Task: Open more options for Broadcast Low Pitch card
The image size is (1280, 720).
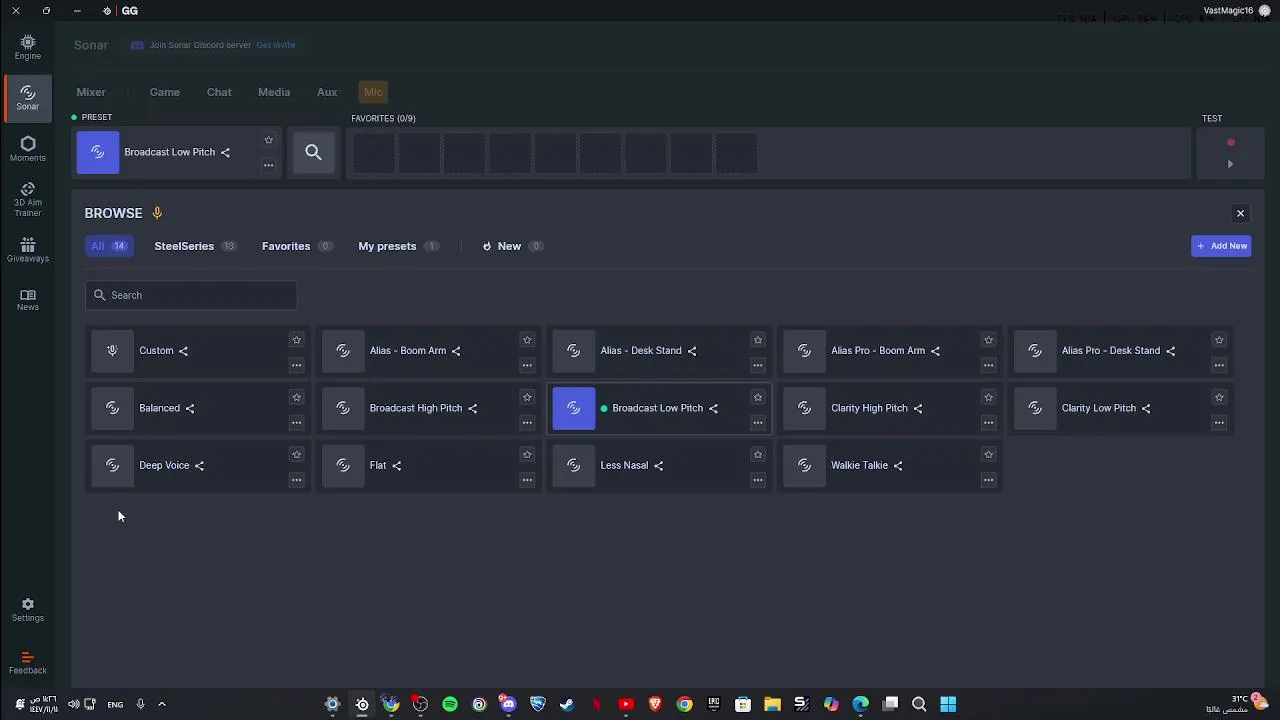Action: click(758, 422)
